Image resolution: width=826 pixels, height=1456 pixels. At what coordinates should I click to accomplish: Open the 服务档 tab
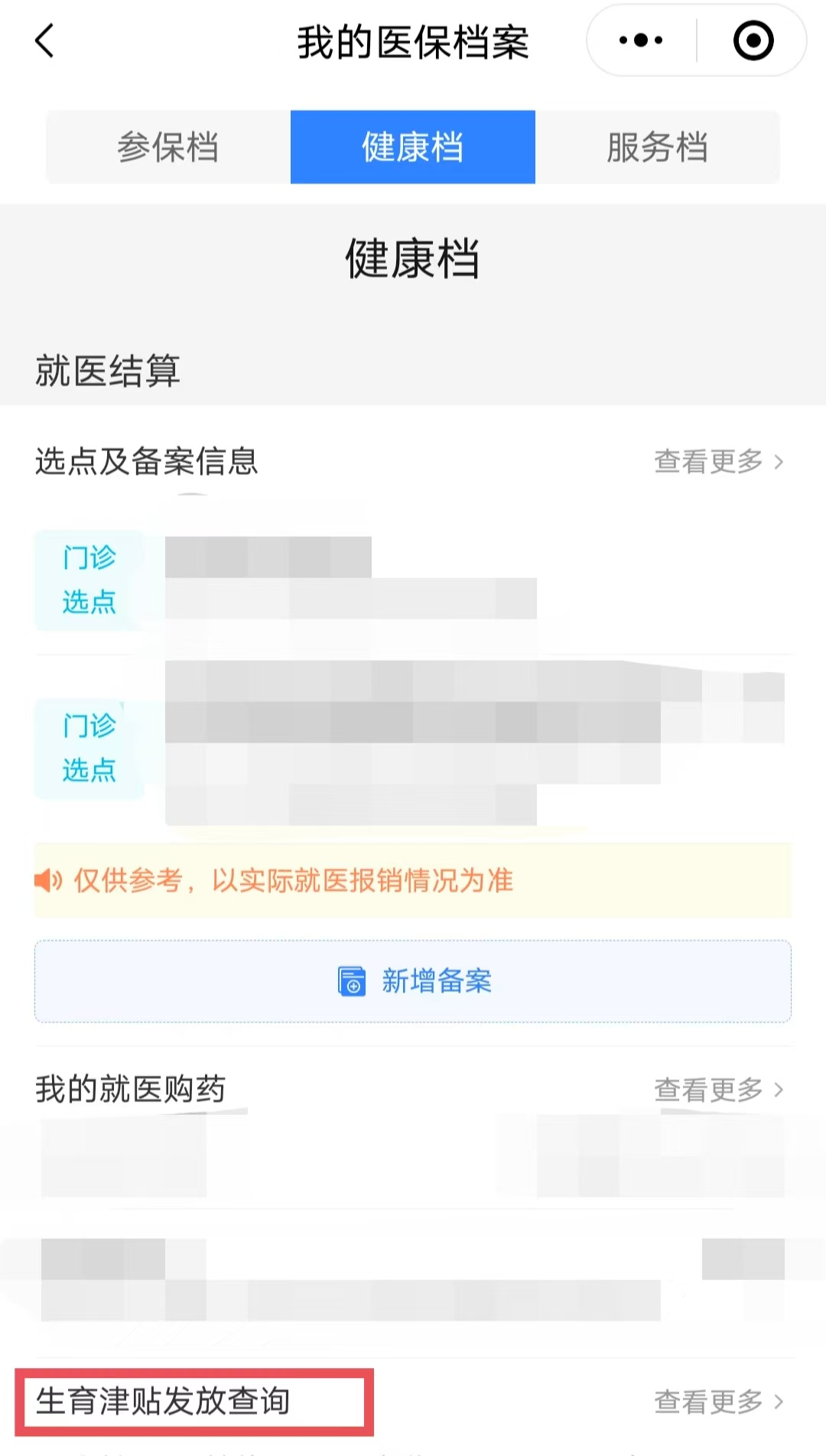tap(658, 147)
